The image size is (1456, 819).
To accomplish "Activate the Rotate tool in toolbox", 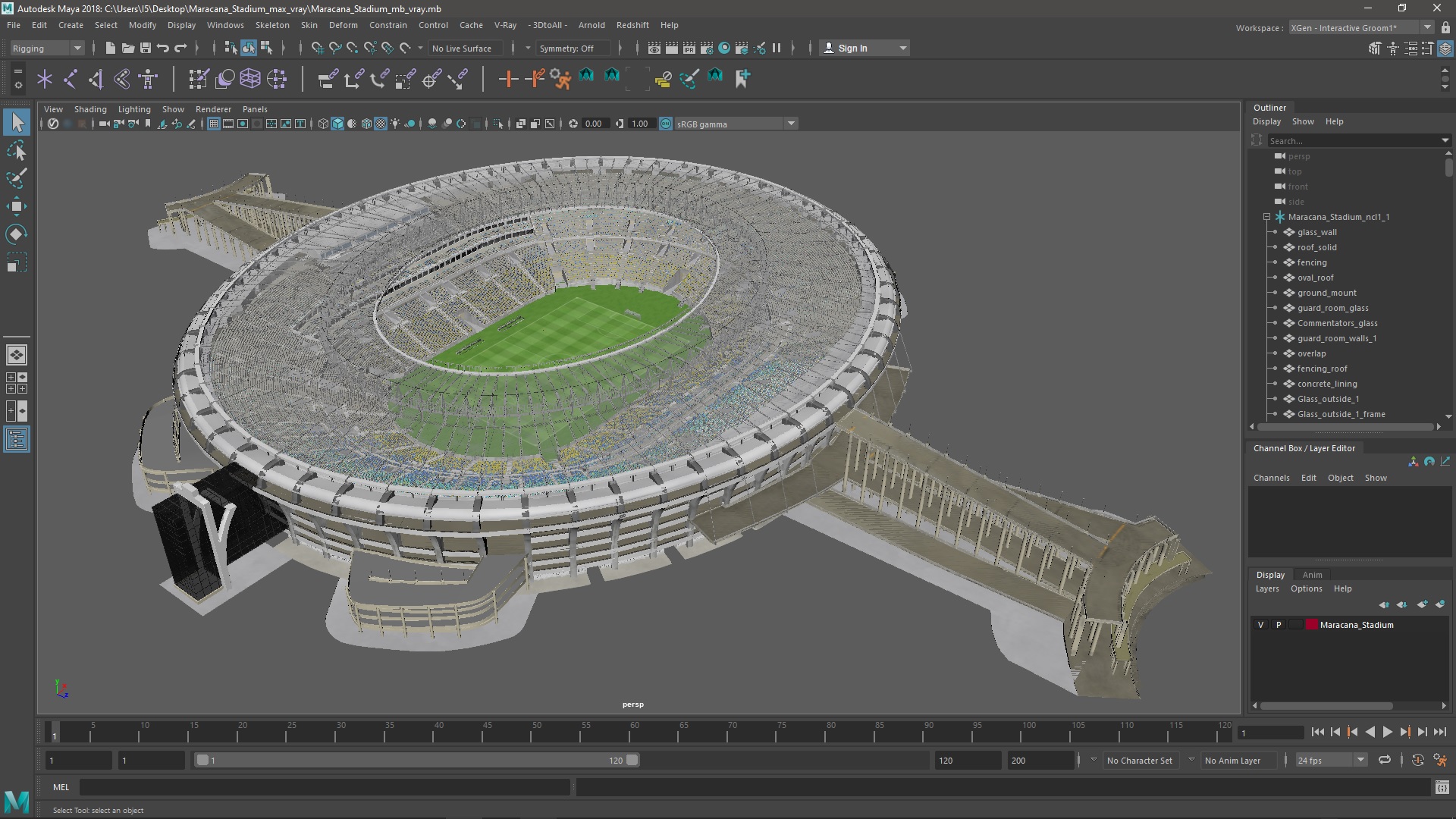I will pos(17,234).
